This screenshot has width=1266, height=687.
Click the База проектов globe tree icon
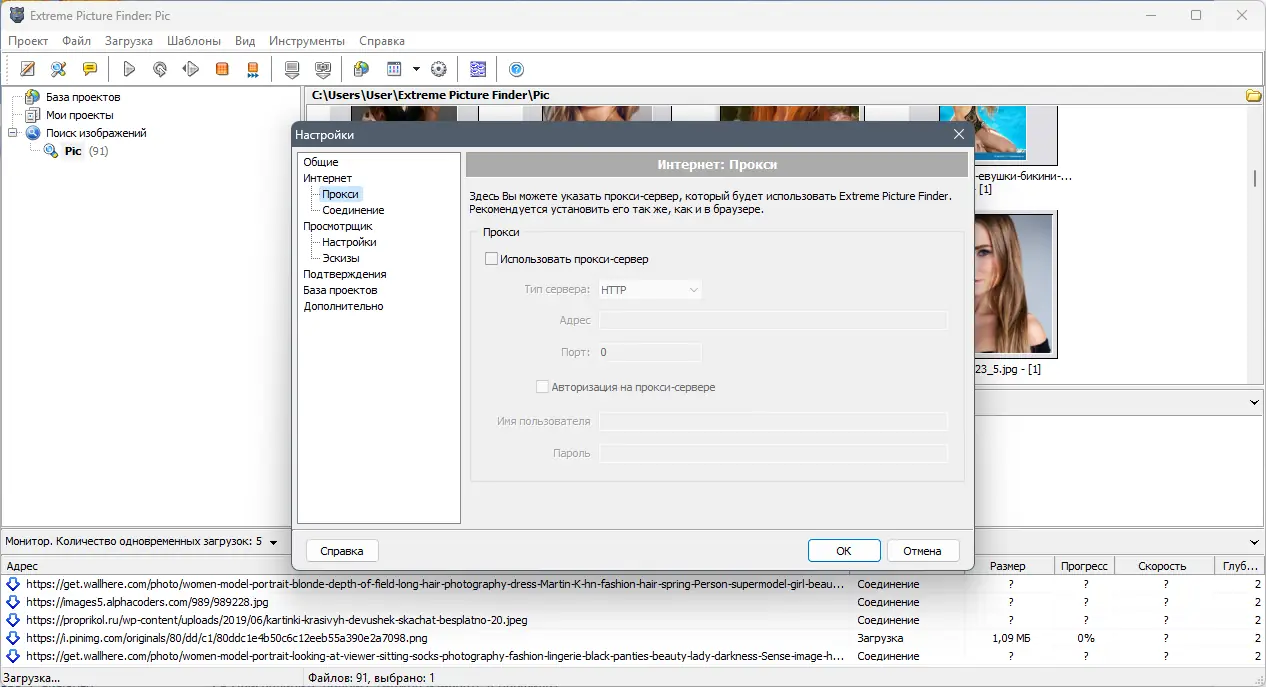33,97
